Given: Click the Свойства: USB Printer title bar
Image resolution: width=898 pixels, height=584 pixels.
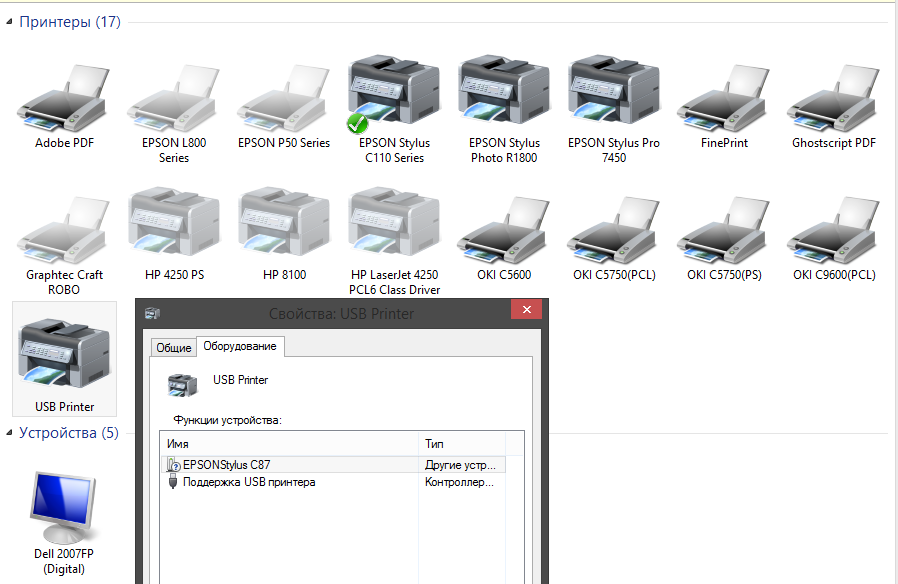Looking at the screenshot, I should click(341, 314).
